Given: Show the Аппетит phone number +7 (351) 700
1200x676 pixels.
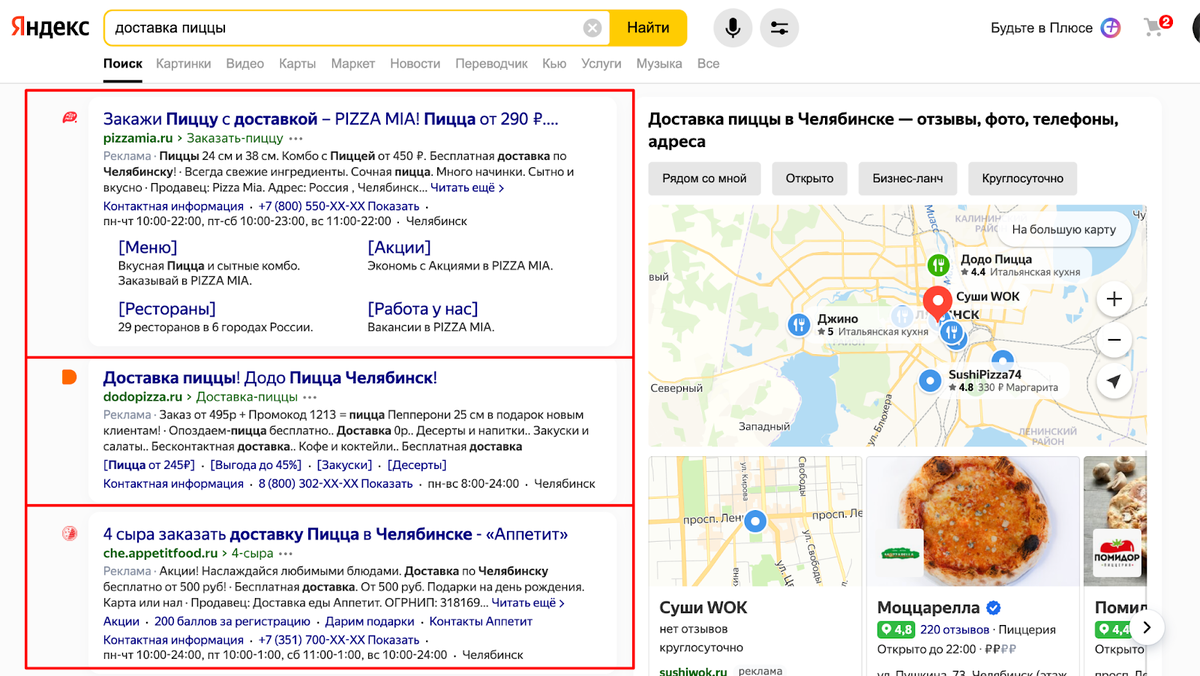Looking at the screenshot, I should (x=338, y=640).
